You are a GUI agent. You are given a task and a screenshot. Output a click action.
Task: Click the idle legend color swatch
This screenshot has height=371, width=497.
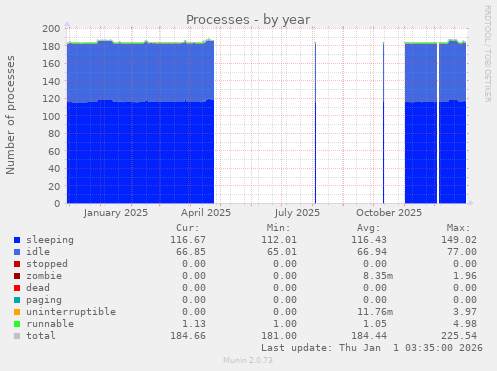[x=17, y=252]
